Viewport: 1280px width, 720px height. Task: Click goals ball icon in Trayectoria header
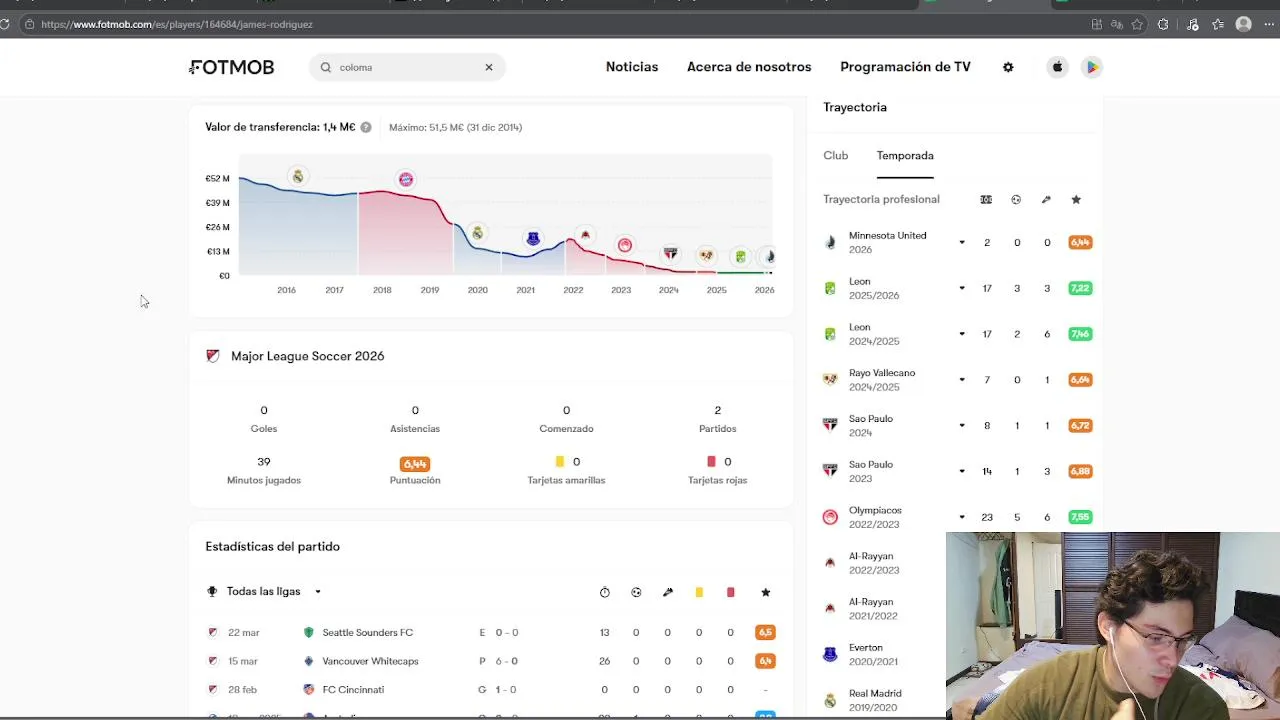pyautogui.click(x=1016, y=199)
